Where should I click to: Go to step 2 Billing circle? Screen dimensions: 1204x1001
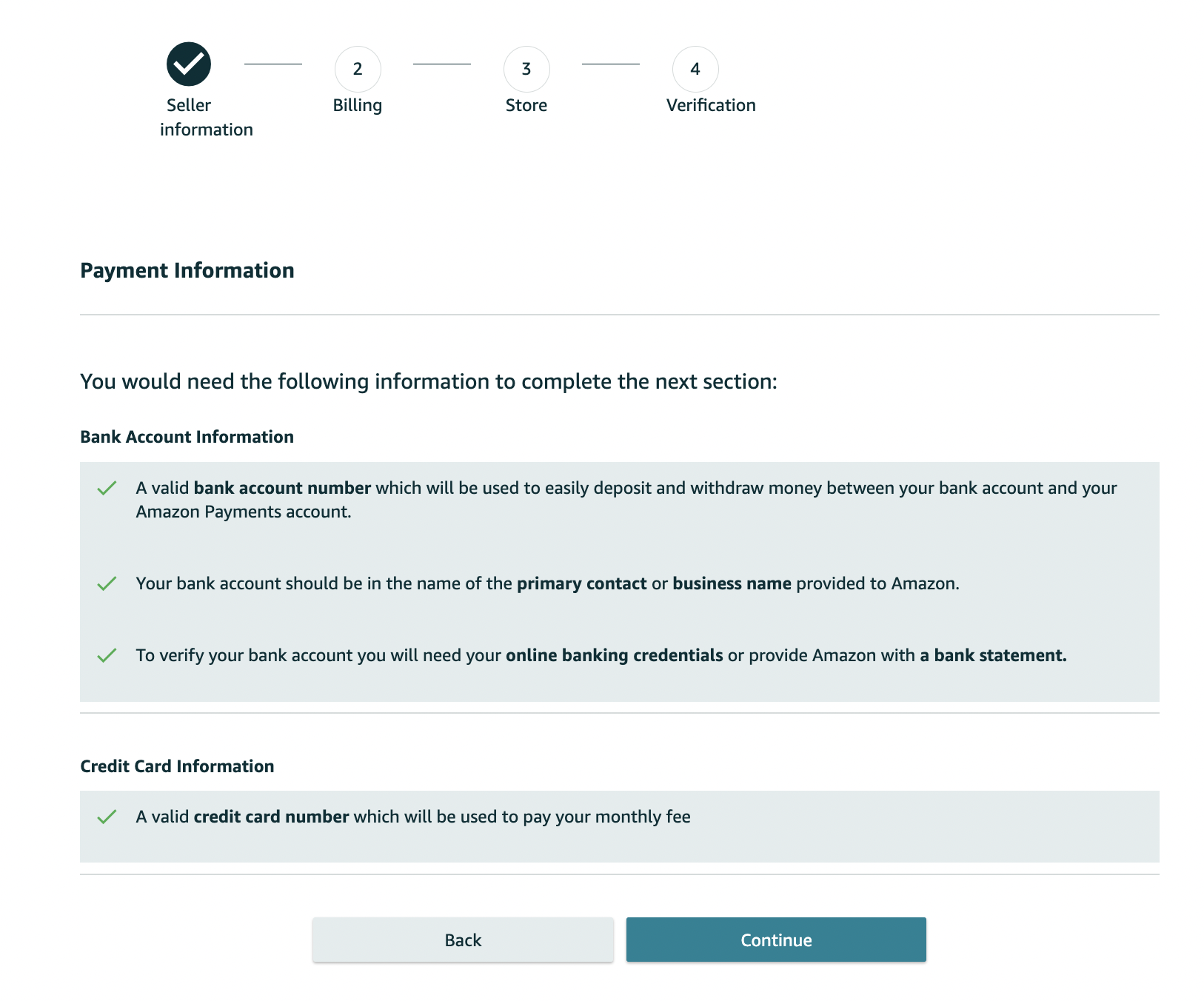358,69
